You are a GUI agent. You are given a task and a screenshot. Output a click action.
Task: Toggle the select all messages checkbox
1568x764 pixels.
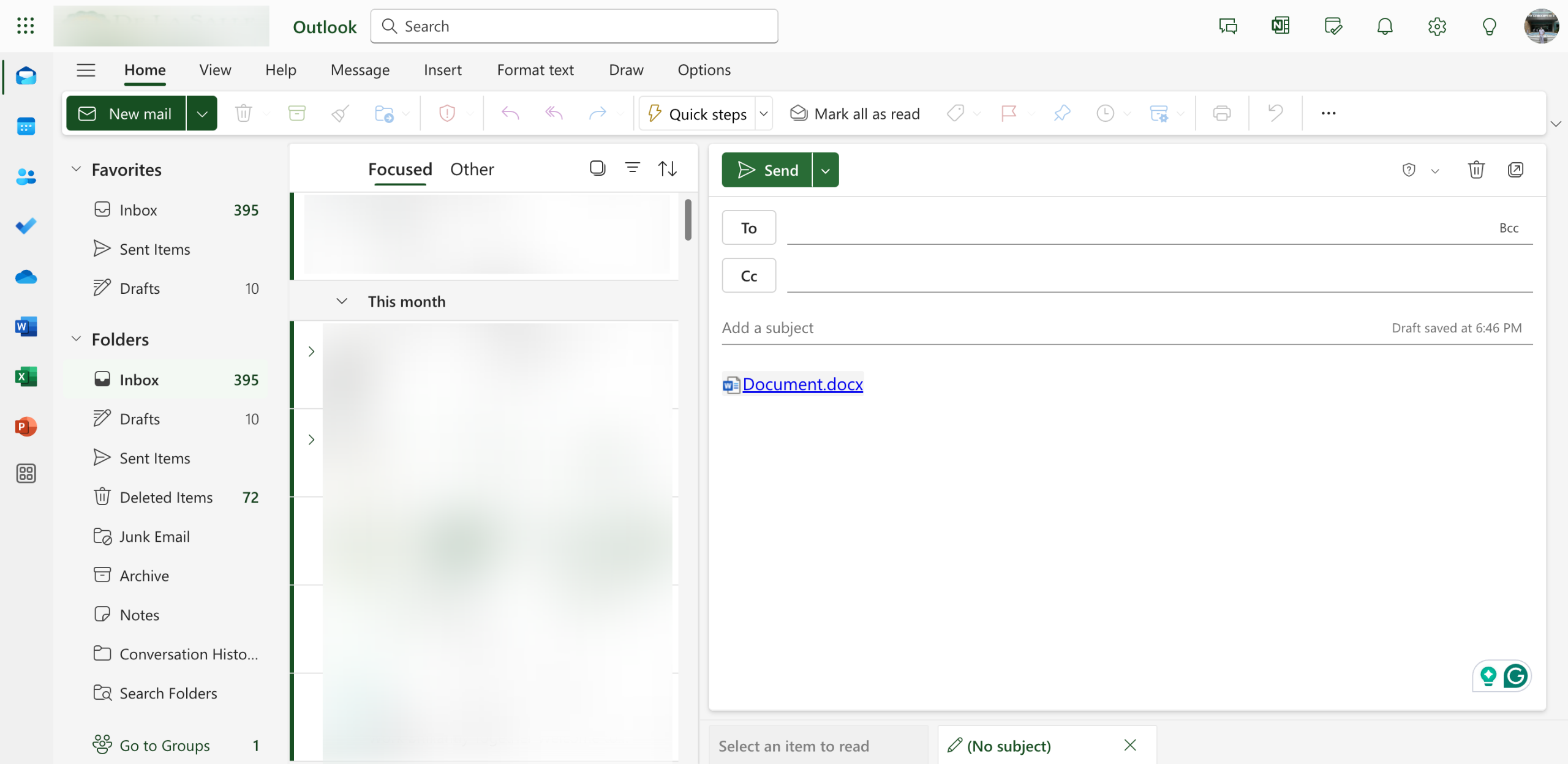[x=597, y=168]
